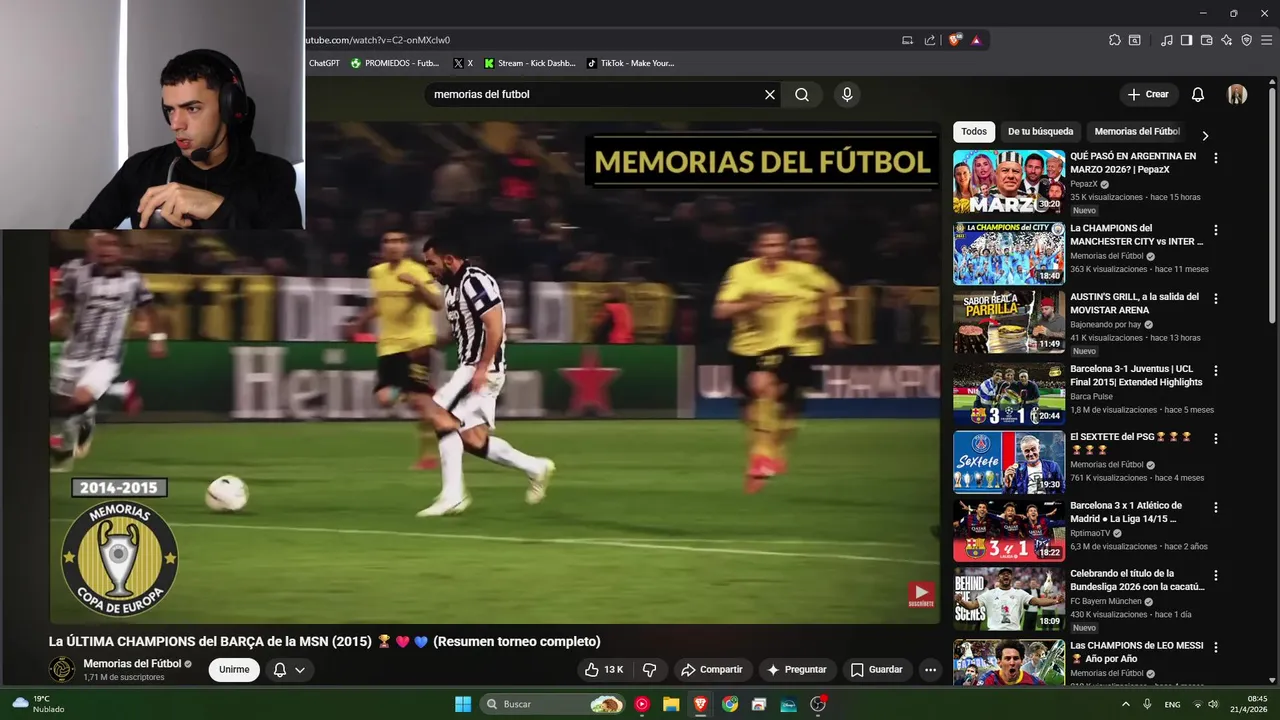Clear the YouTube search text with X

(770, 95)
